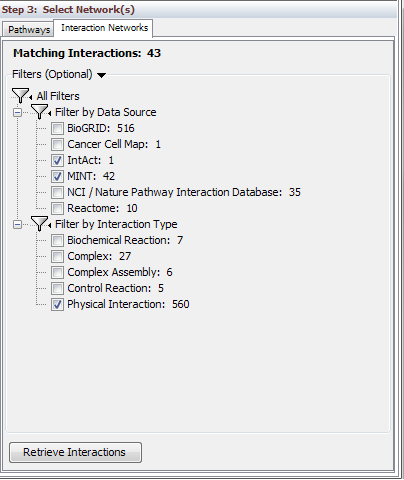
Task: Disable the MINT filter checkbox
Action: point(57,176)
